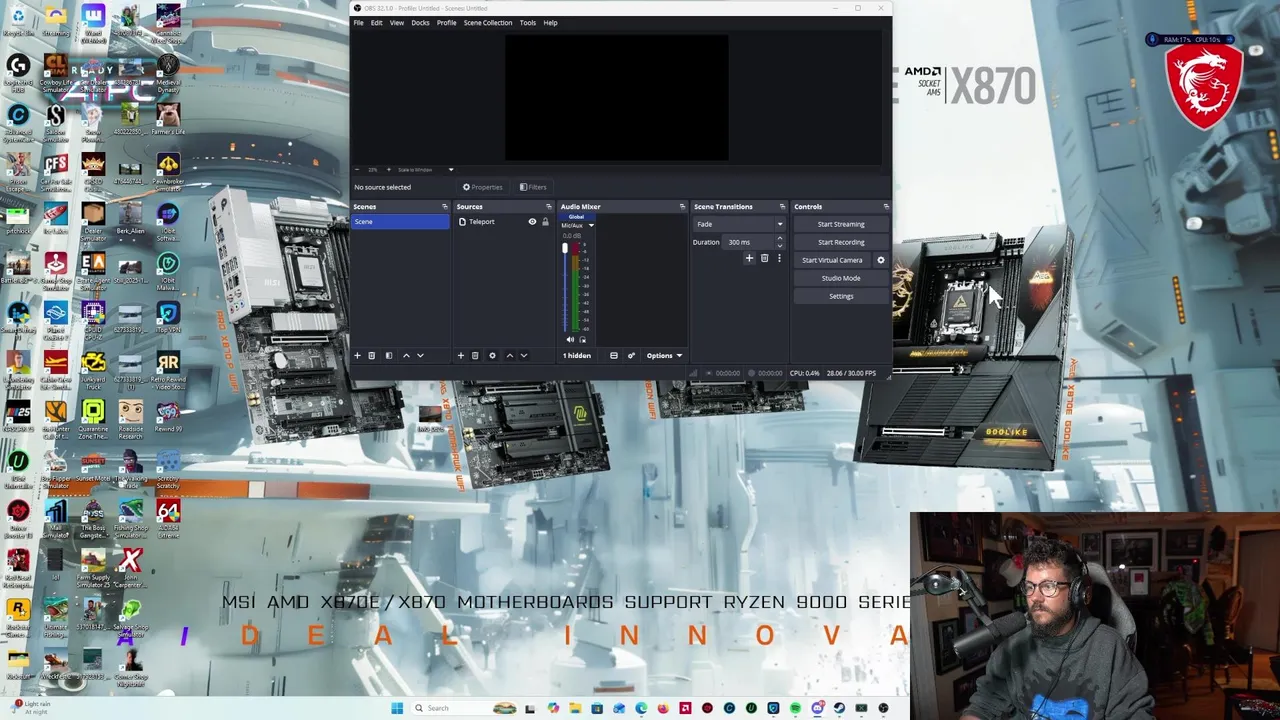Viewport: 1280px width, 720px height.
Task: Open Virtual Camera configuration gear
Action: 881,260
